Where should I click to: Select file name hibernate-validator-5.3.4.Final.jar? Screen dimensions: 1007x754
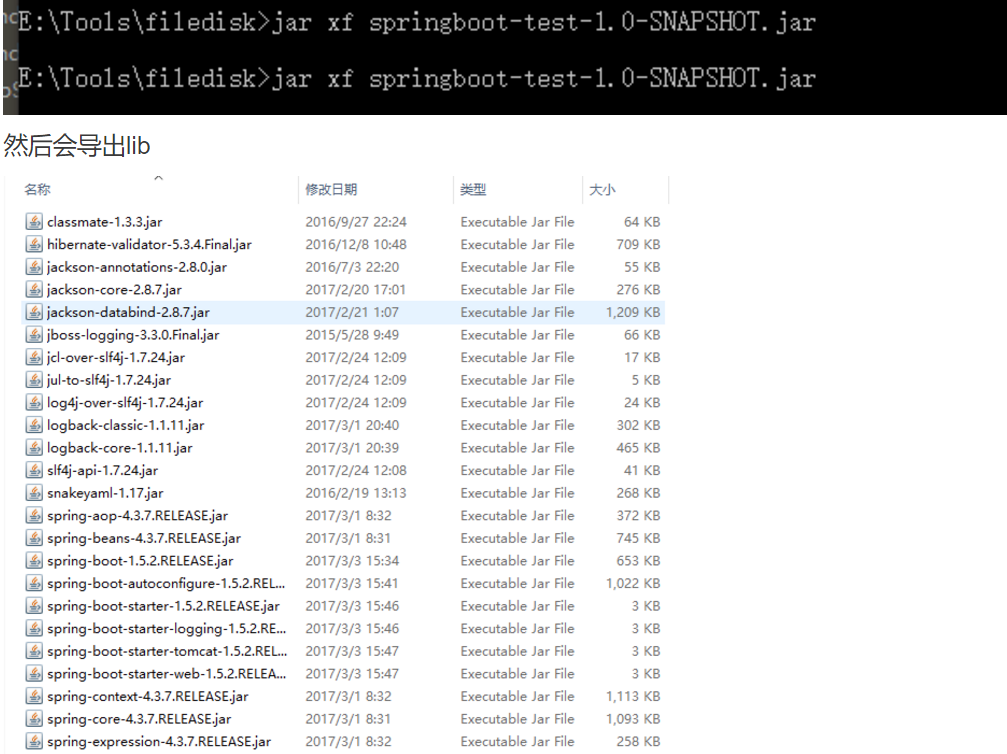[149, 245]
